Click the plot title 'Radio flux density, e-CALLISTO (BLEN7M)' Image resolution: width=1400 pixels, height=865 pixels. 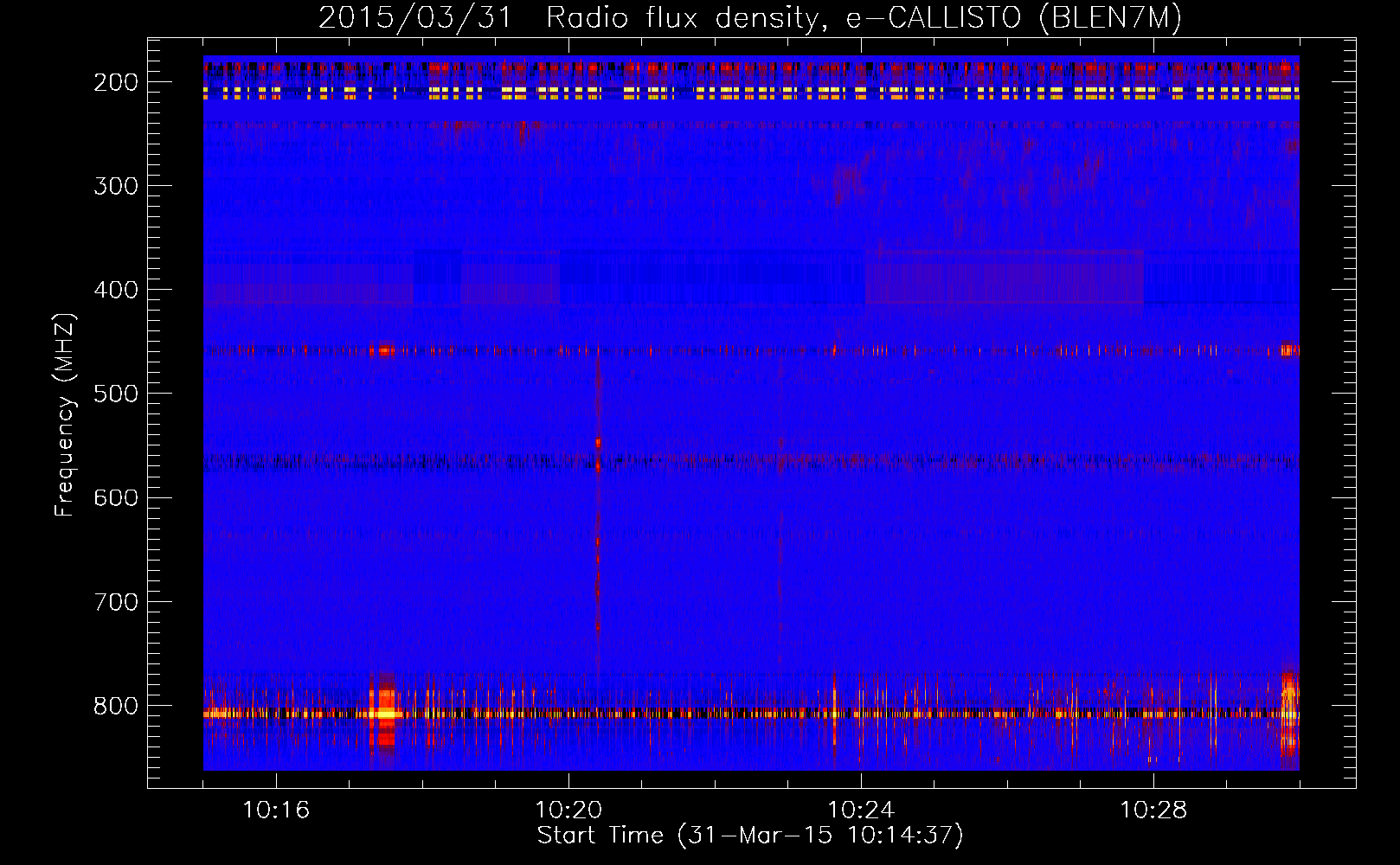[864, 17]
